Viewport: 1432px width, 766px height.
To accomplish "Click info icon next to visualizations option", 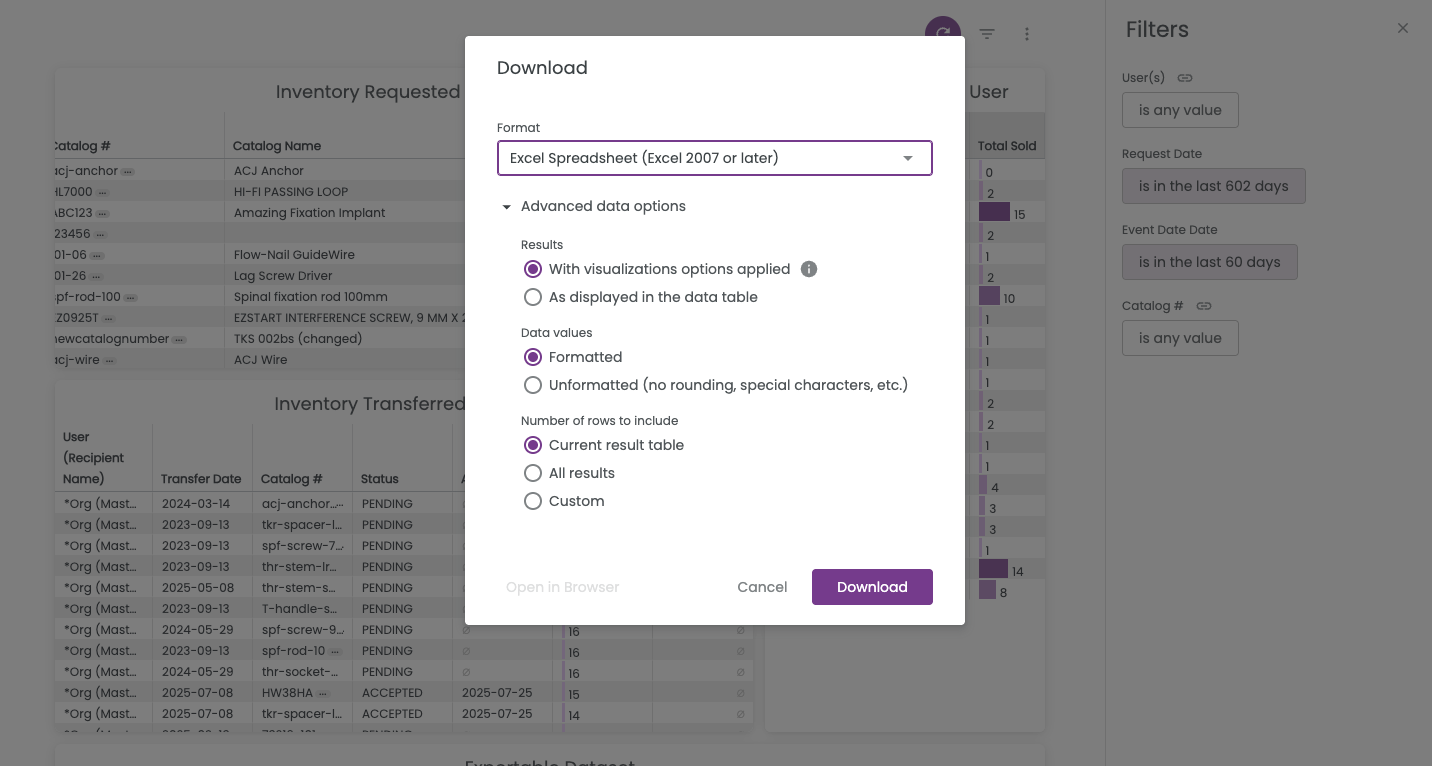I will pyautogui.click(x=809, y=269).
